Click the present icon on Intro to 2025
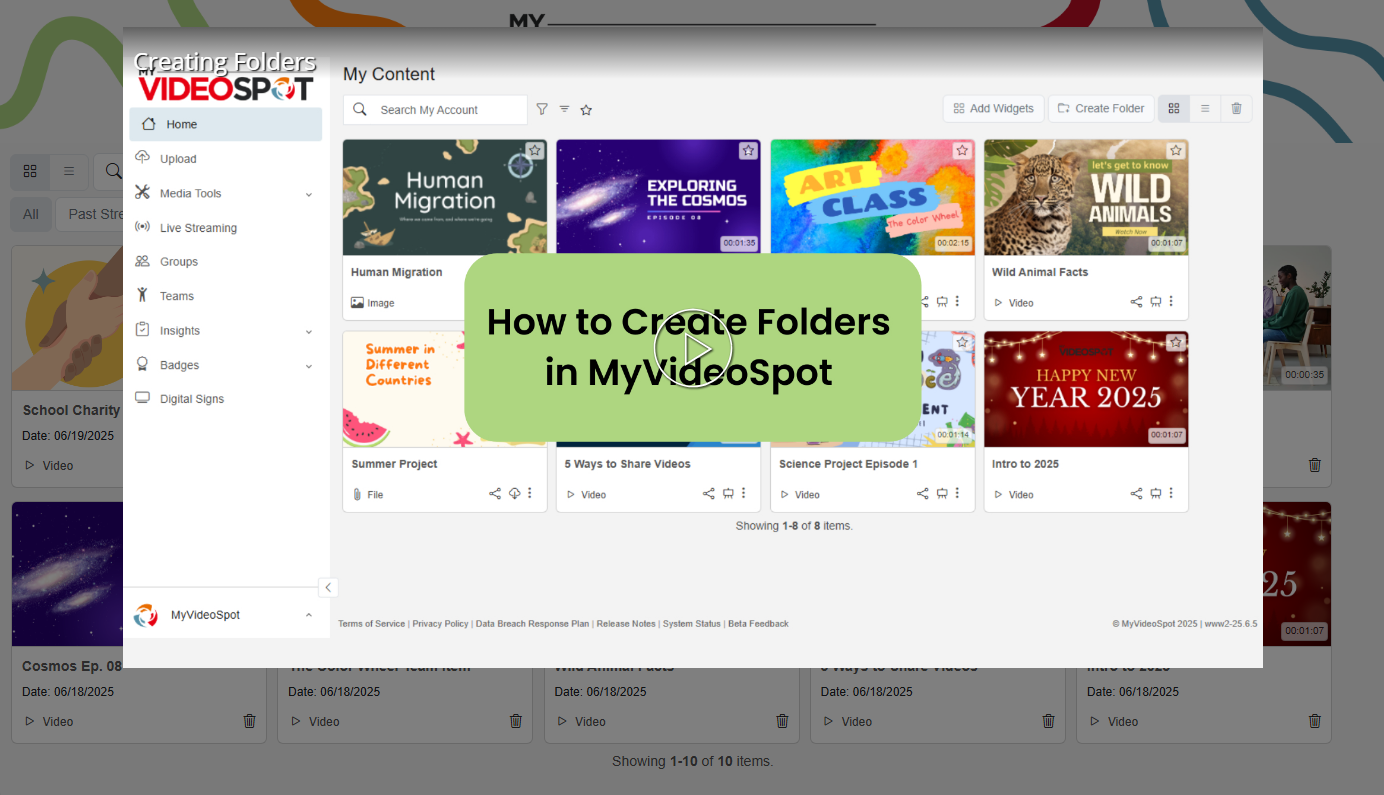The width and height of the screenshot is (1384, 795). coord(1155,494)
